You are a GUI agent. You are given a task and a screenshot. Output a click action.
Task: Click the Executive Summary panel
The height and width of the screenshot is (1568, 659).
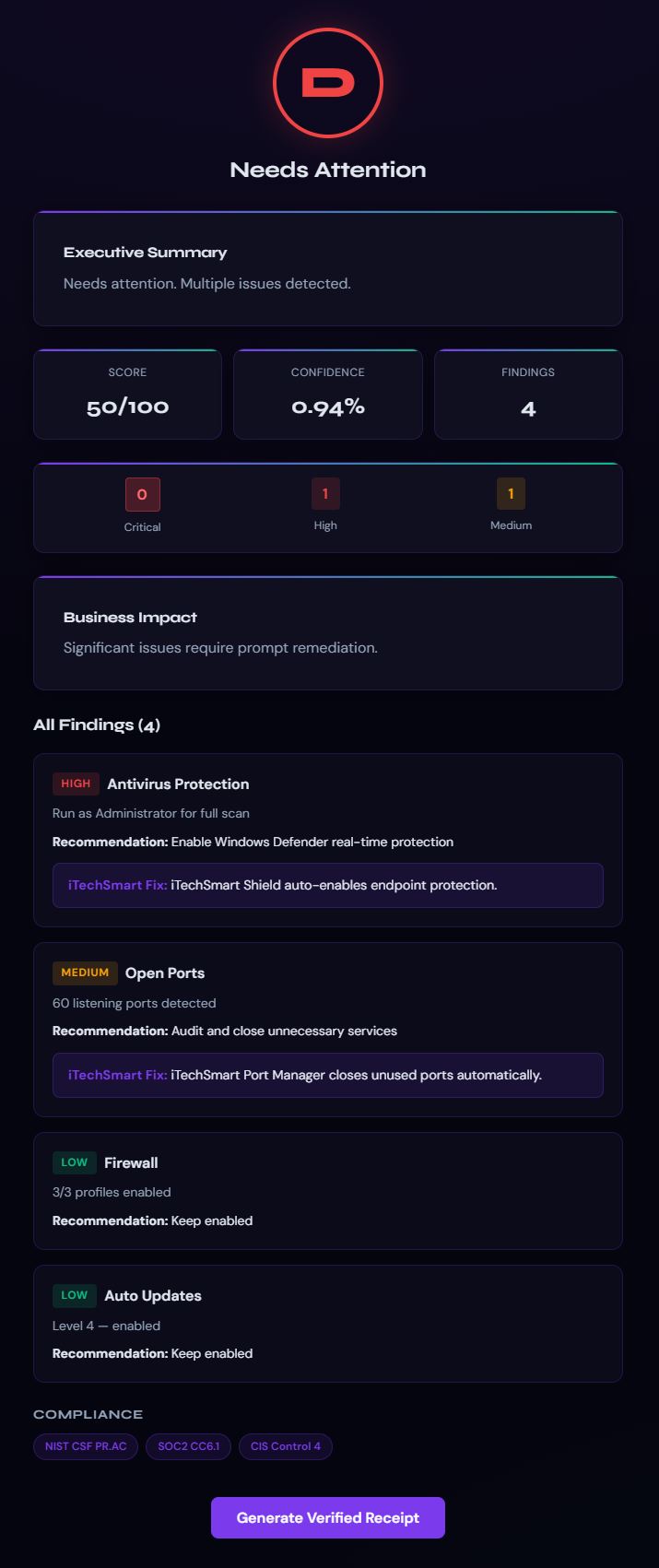point(328,268)
